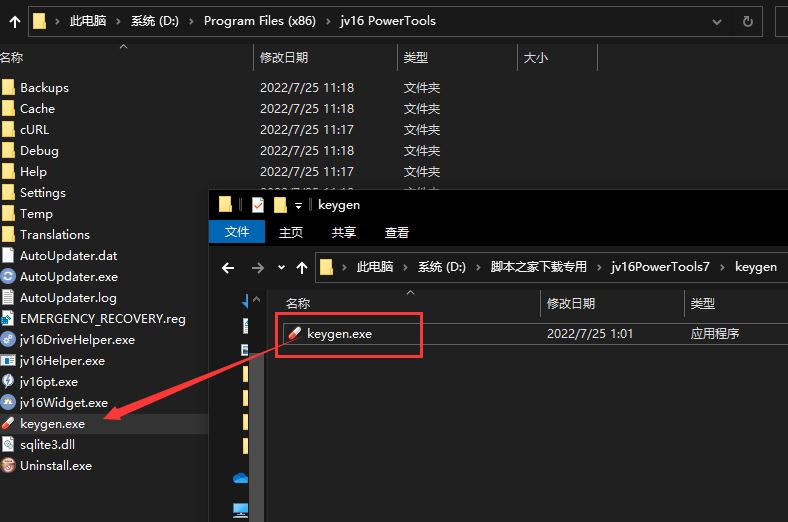Select the EMERGENCY_RECOVERY.reg file name
The image size is (788, 522).
103,319
